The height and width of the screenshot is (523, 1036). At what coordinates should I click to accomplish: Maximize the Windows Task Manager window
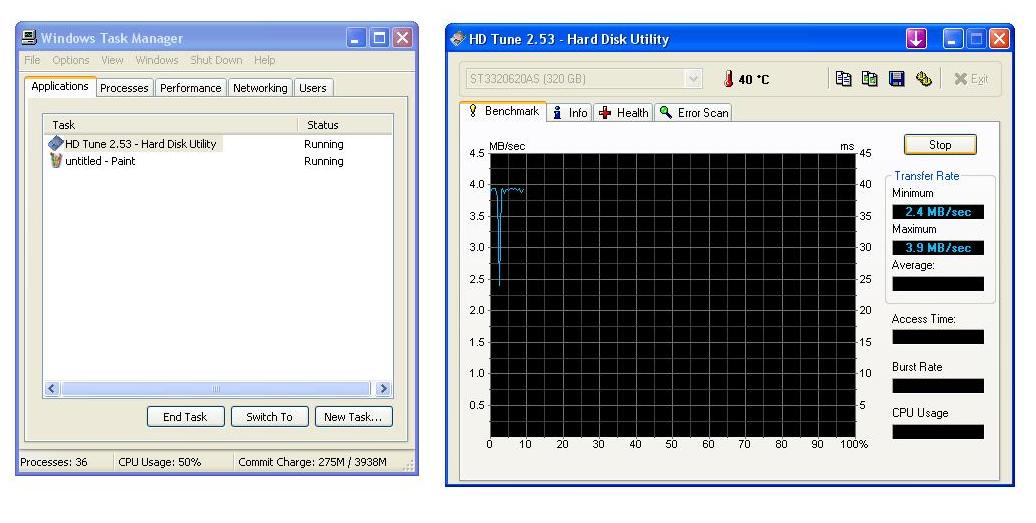pyautogui.click(x=379, y=38)
